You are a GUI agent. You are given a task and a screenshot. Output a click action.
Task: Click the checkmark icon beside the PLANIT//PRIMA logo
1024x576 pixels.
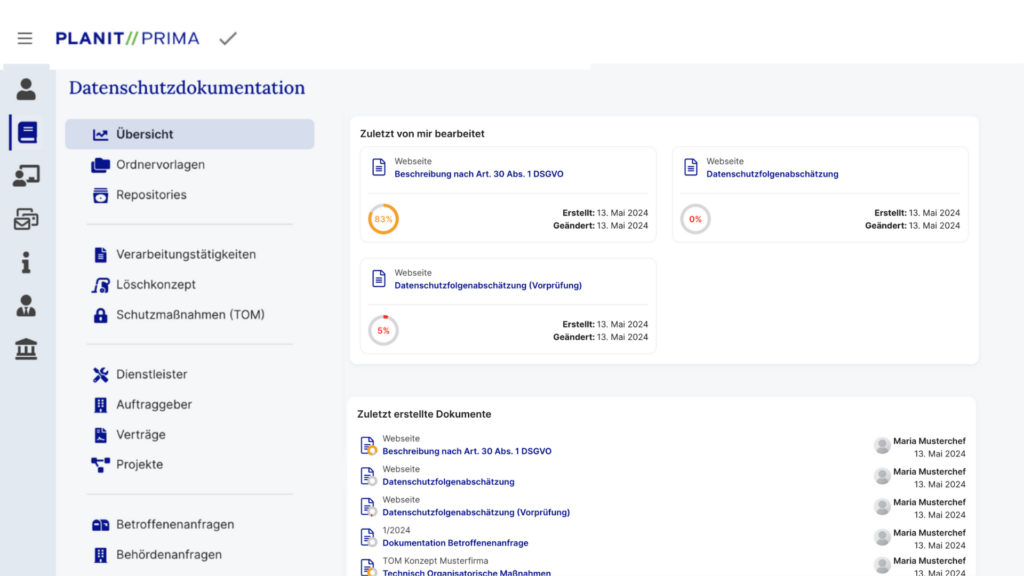[x=228, y=38]
